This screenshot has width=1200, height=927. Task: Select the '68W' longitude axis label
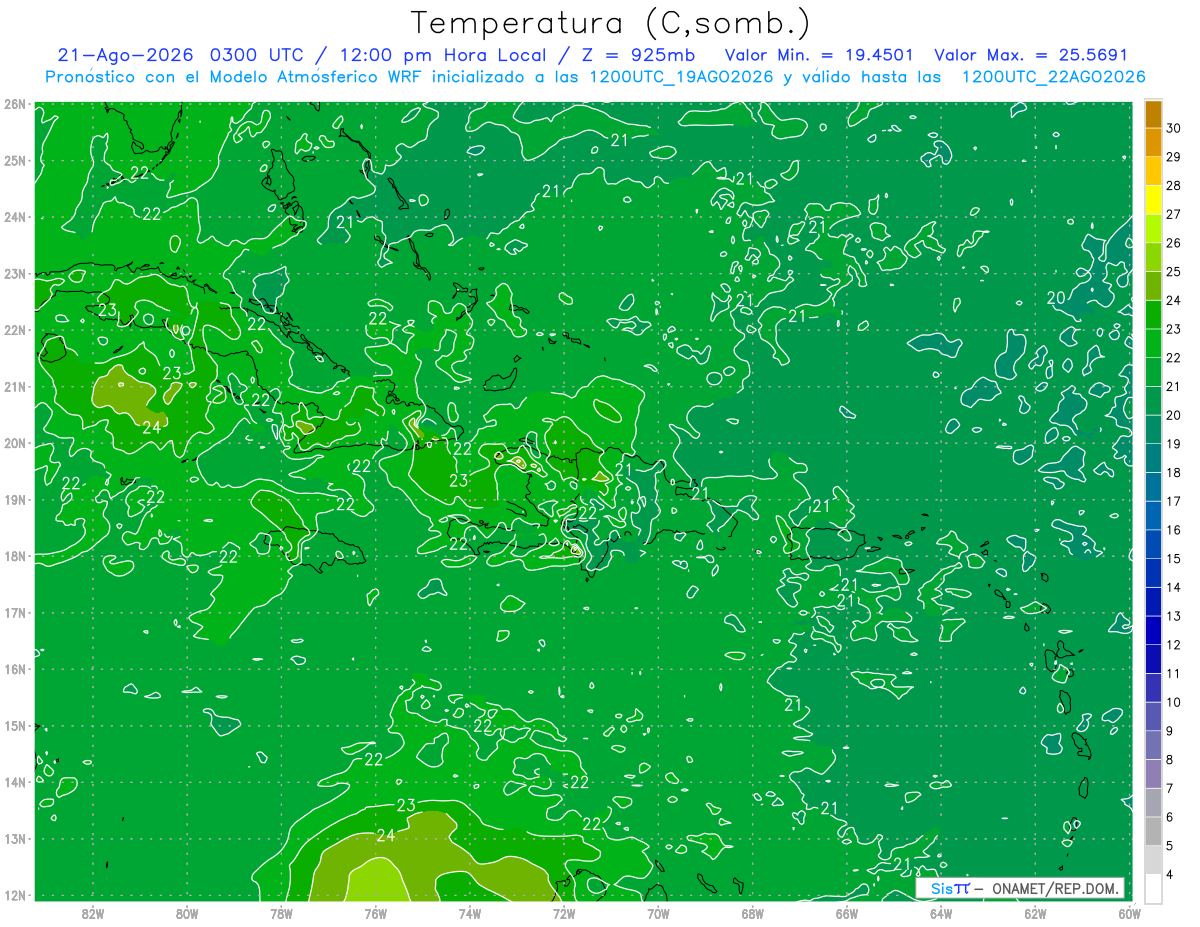pos(753,913)
